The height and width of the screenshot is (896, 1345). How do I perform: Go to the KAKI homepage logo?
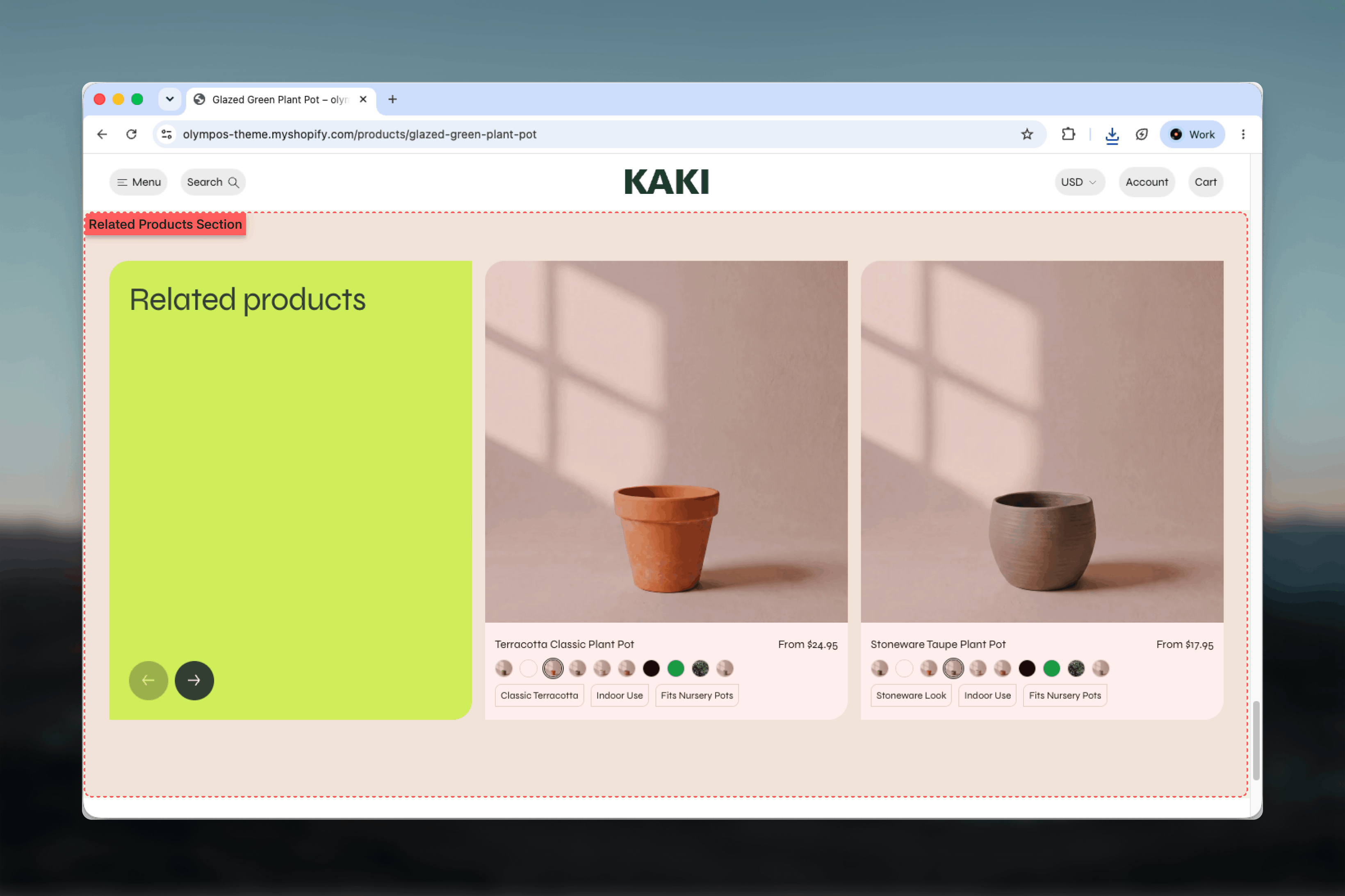click(666, 182)
